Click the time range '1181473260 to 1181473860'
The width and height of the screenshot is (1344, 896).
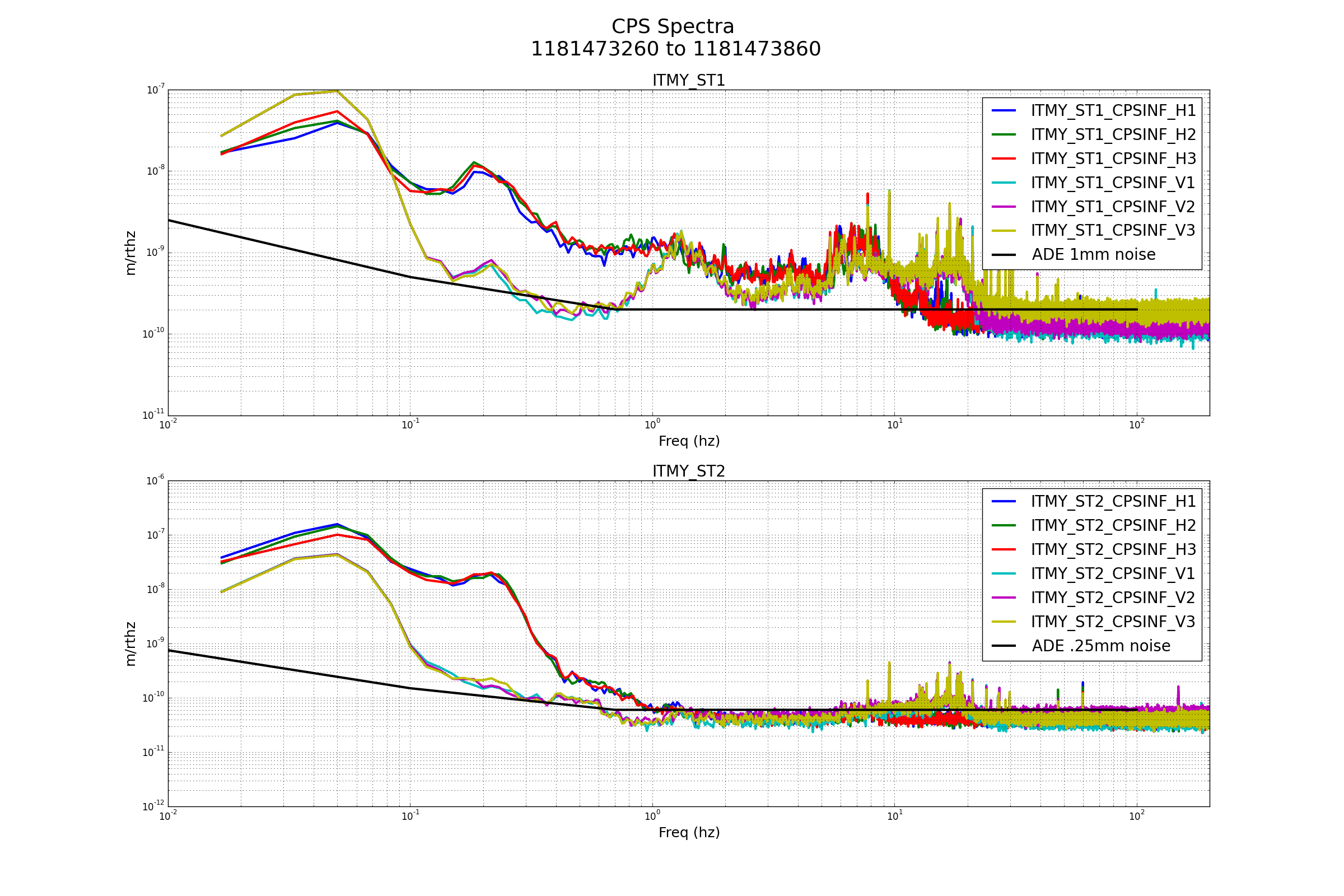[675, 49]
